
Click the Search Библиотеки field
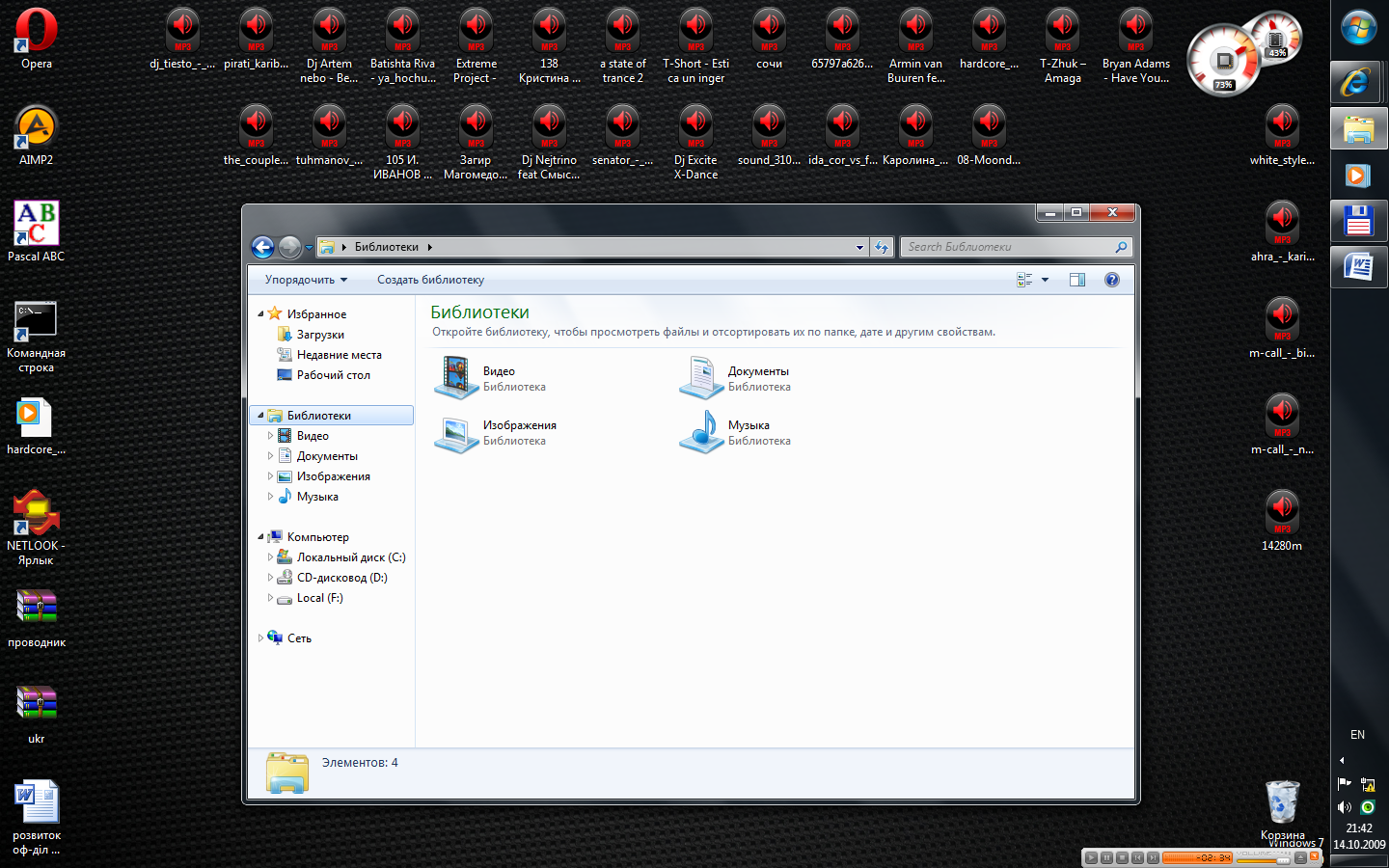1015,247
